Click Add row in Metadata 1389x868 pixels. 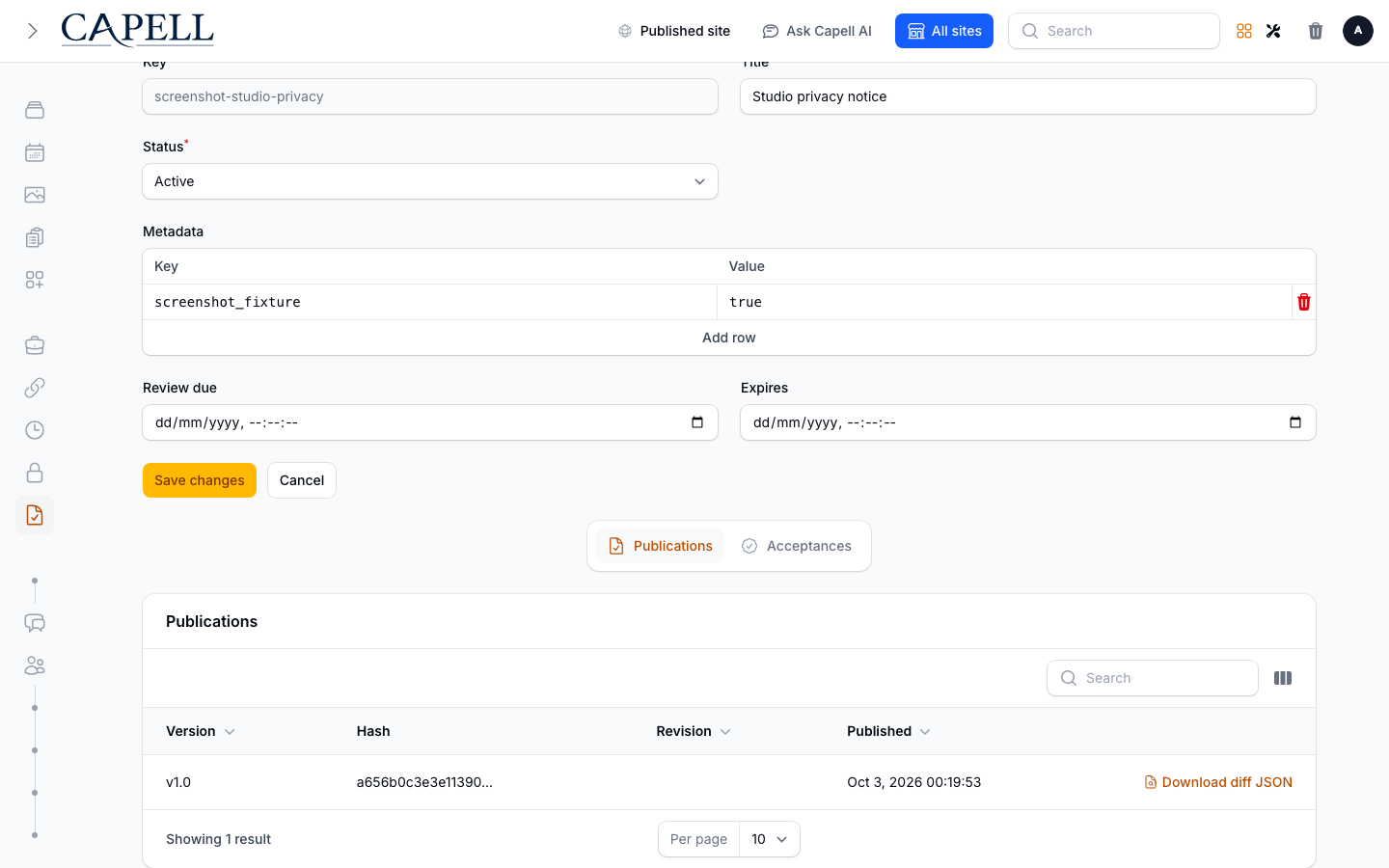pyautogui.click(x=729, y=338)
